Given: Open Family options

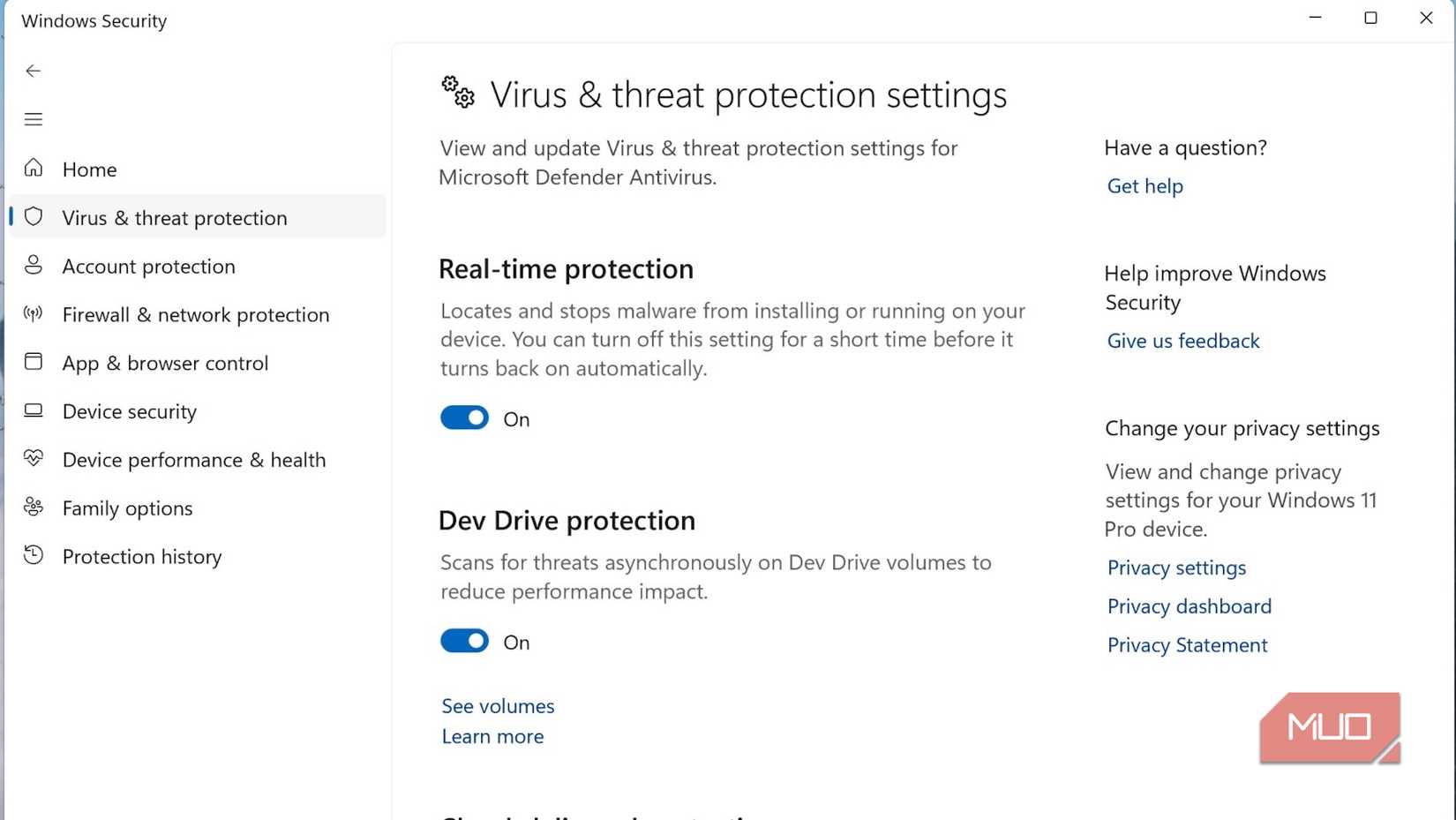Looking at the screenshot, I should 127,508.
